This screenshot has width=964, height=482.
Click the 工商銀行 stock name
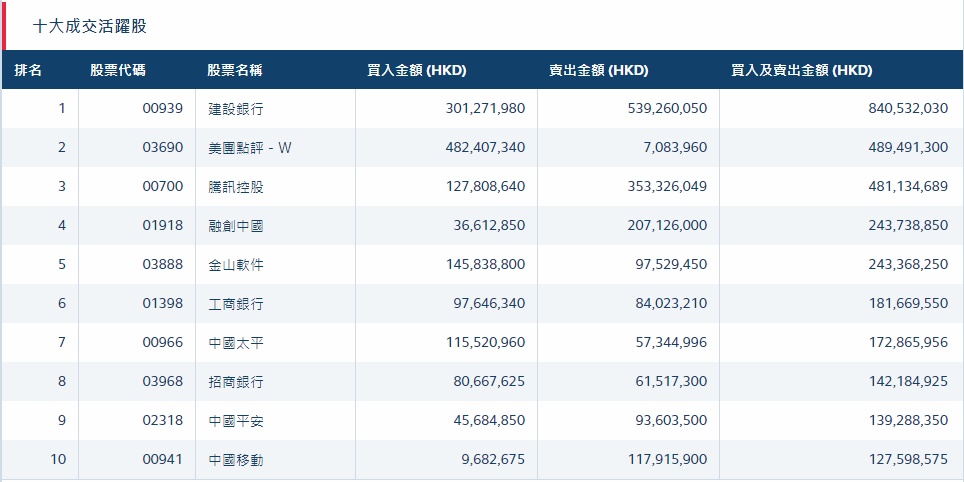tap(236, 304)
